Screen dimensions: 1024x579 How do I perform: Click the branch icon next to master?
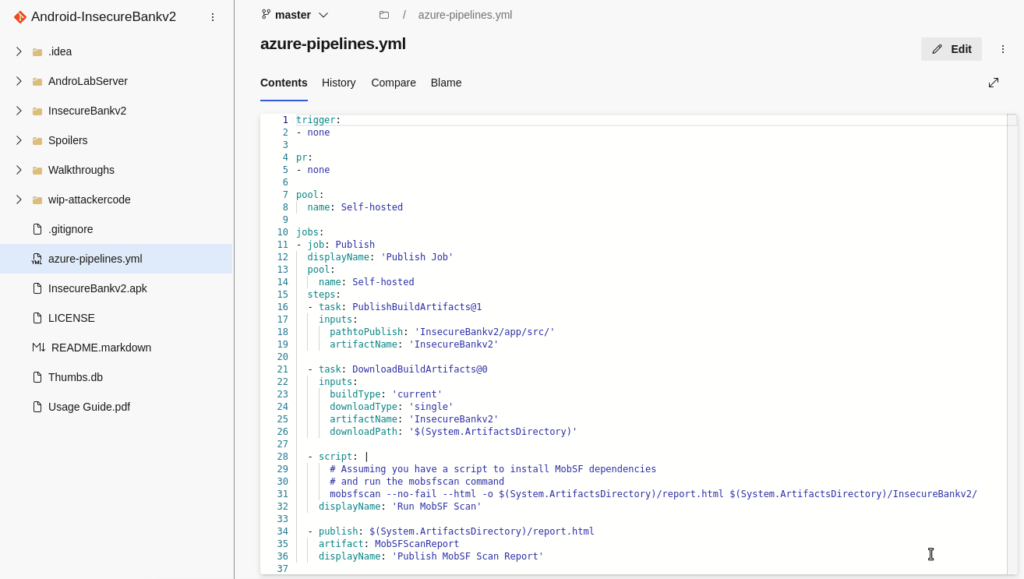coord(266,14)
